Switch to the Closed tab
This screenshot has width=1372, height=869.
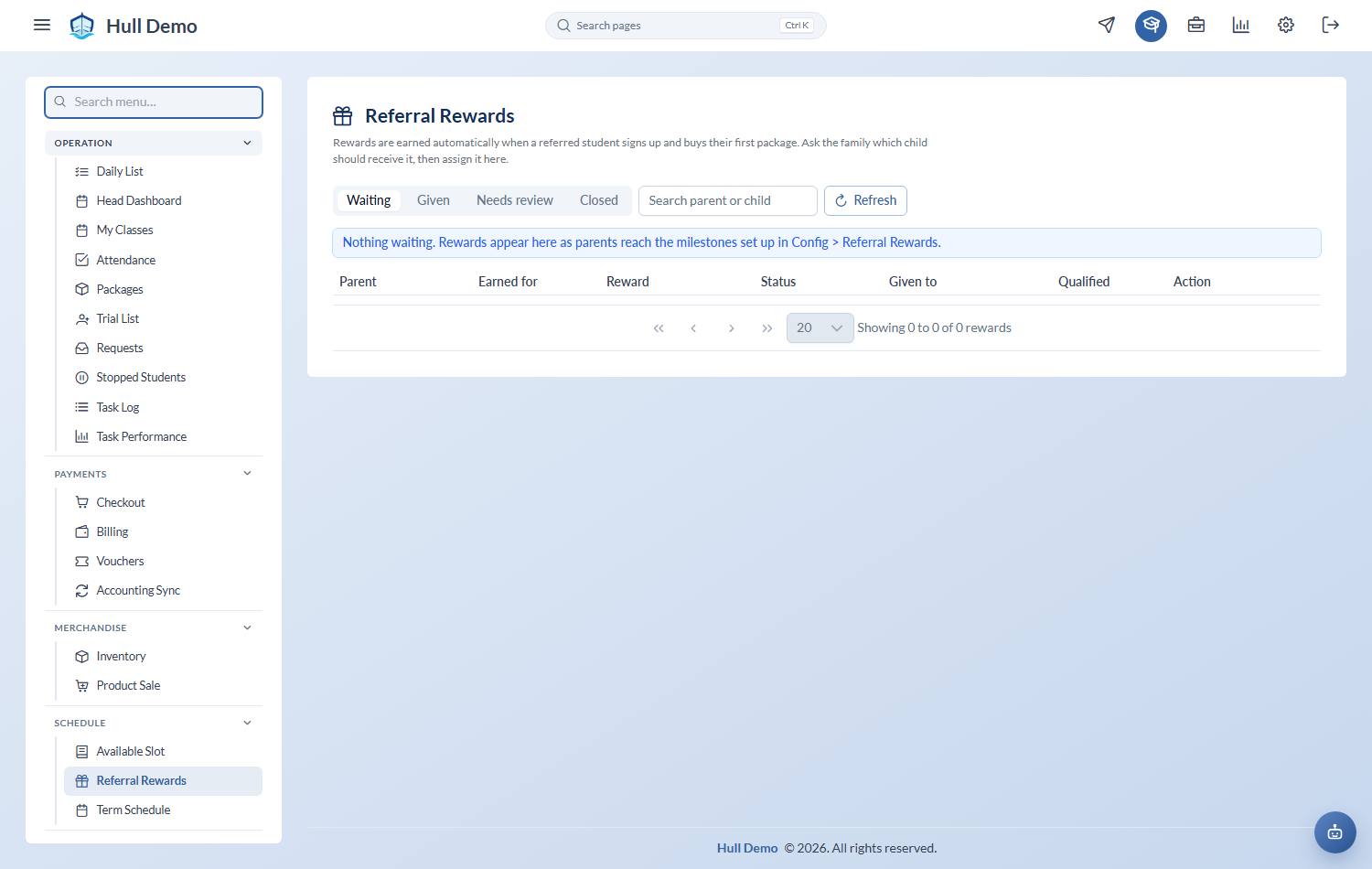click(x=599, y=200)
